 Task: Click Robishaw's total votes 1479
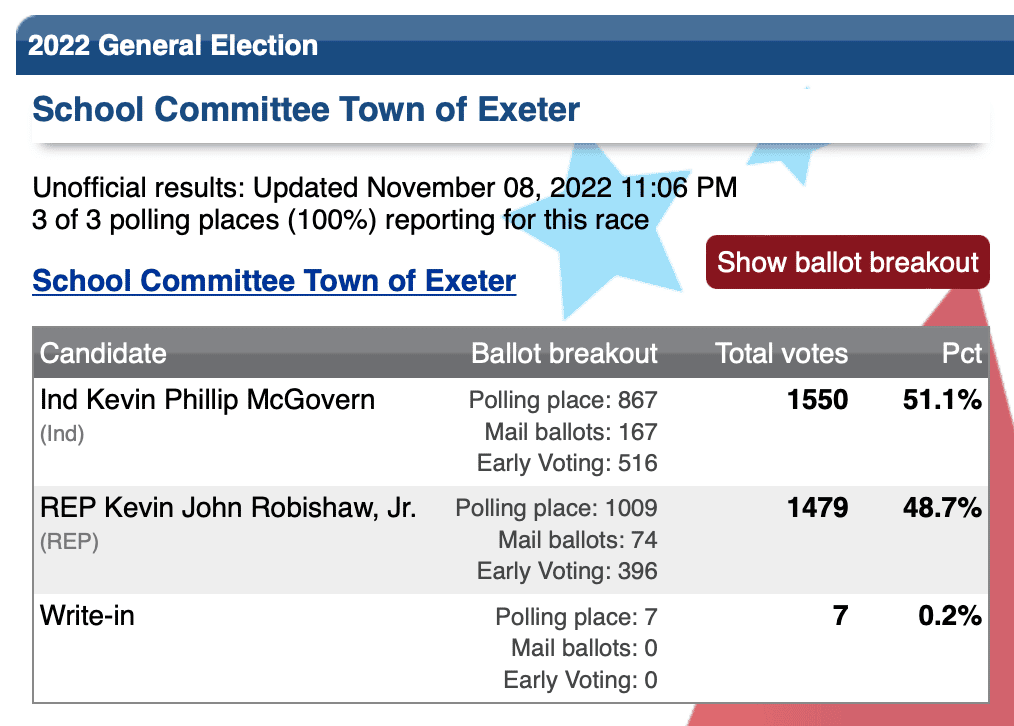point(817,507)
